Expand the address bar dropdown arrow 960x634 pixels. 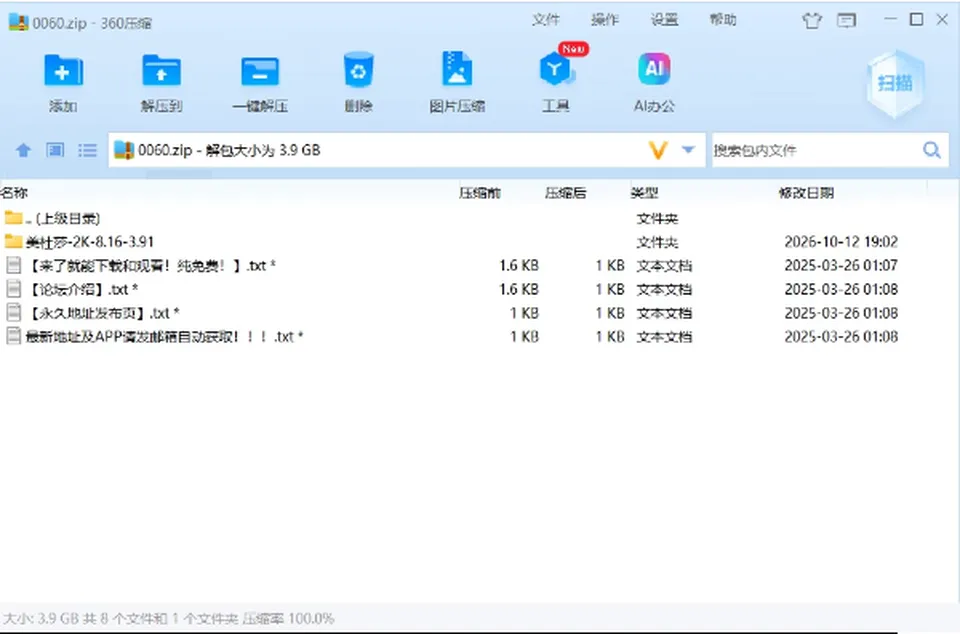click(x=688, y=149)
